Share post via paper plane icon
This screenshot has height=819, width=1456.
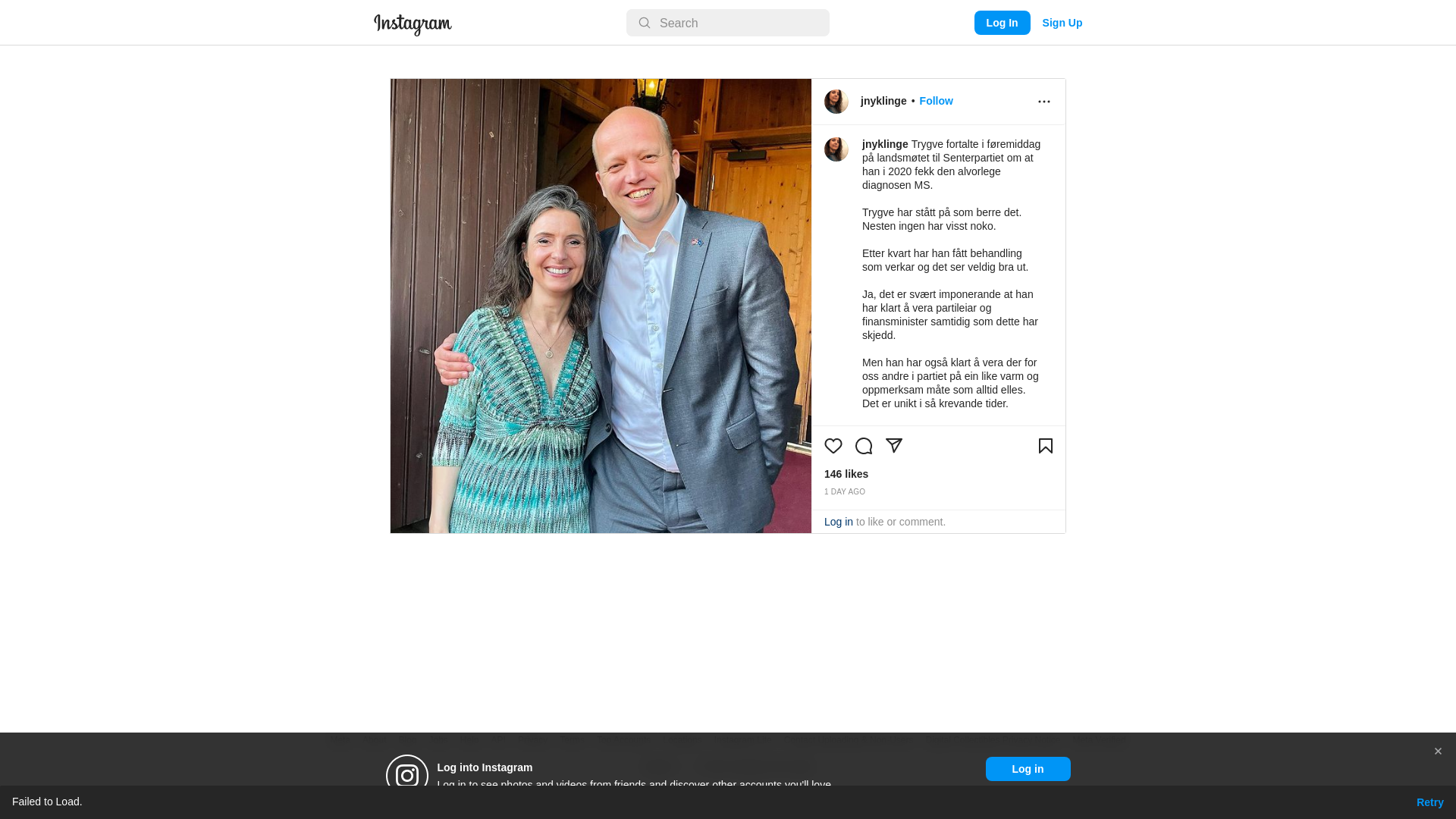point(894,446)
